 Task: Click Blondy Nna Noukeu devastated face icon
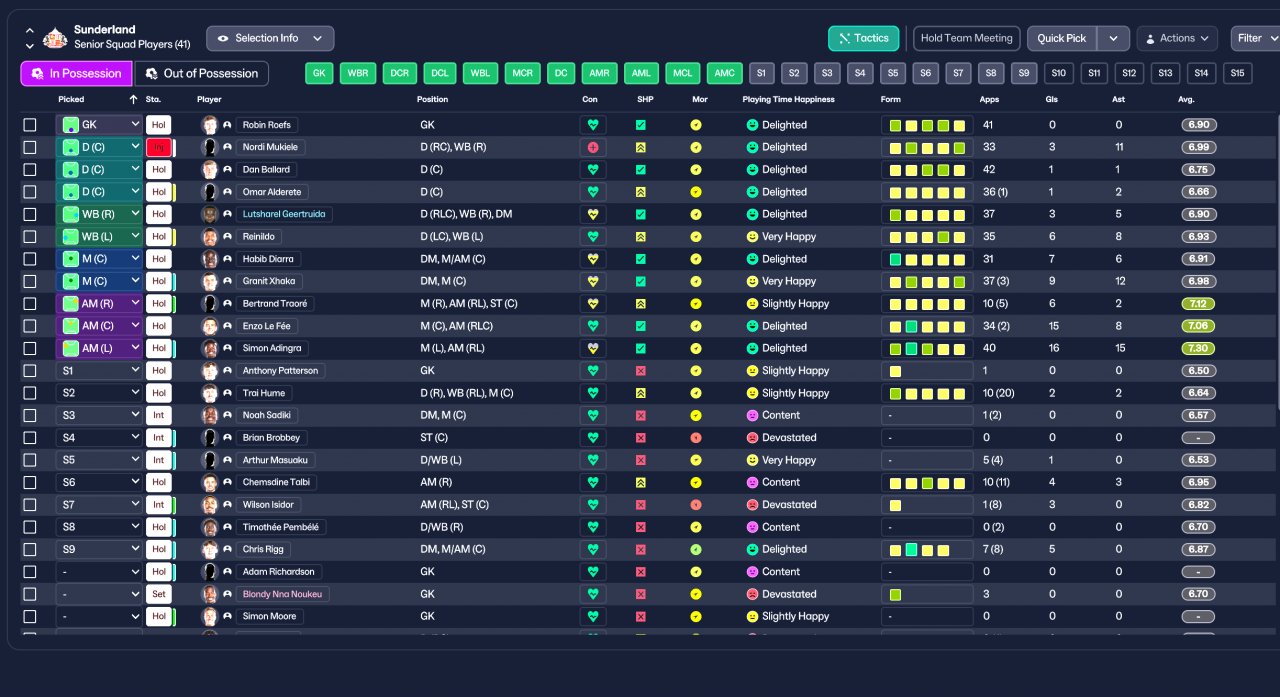click(x=752, y=594)
